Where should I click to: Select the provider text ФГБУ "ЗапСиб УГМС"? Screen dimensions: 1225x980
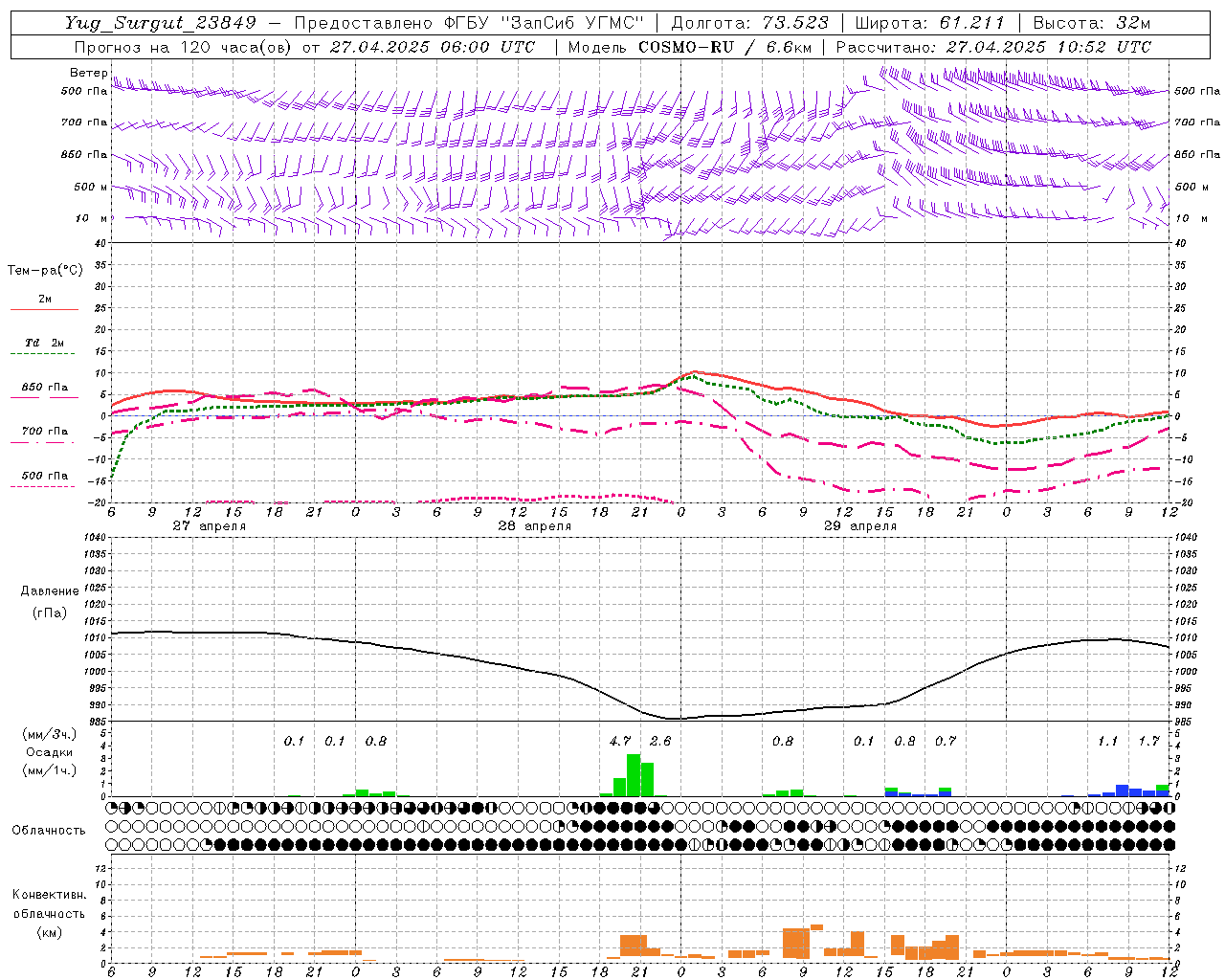click(x=545, y=23)
